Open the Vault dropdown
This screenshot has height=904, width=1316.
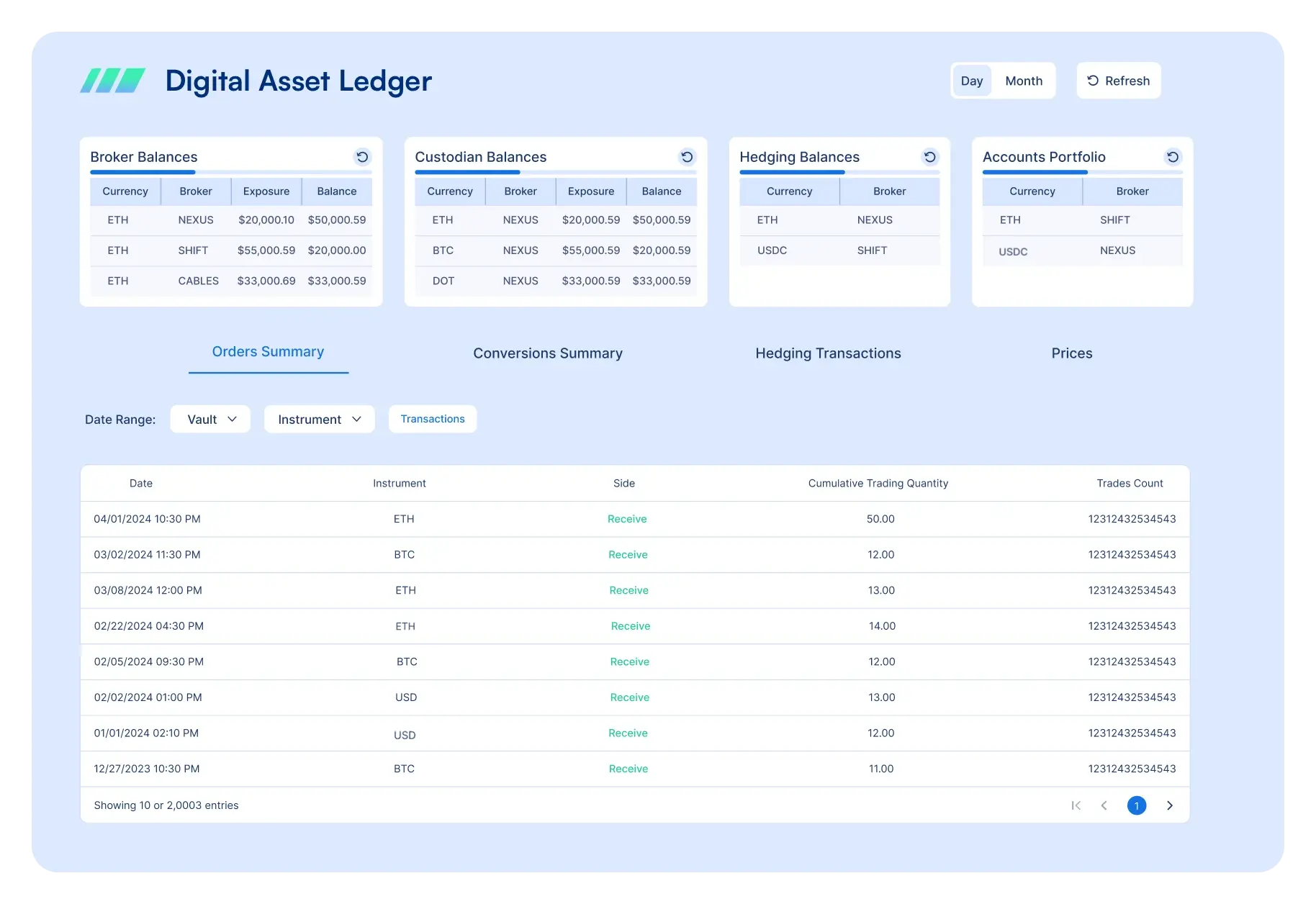coord(209,418)
